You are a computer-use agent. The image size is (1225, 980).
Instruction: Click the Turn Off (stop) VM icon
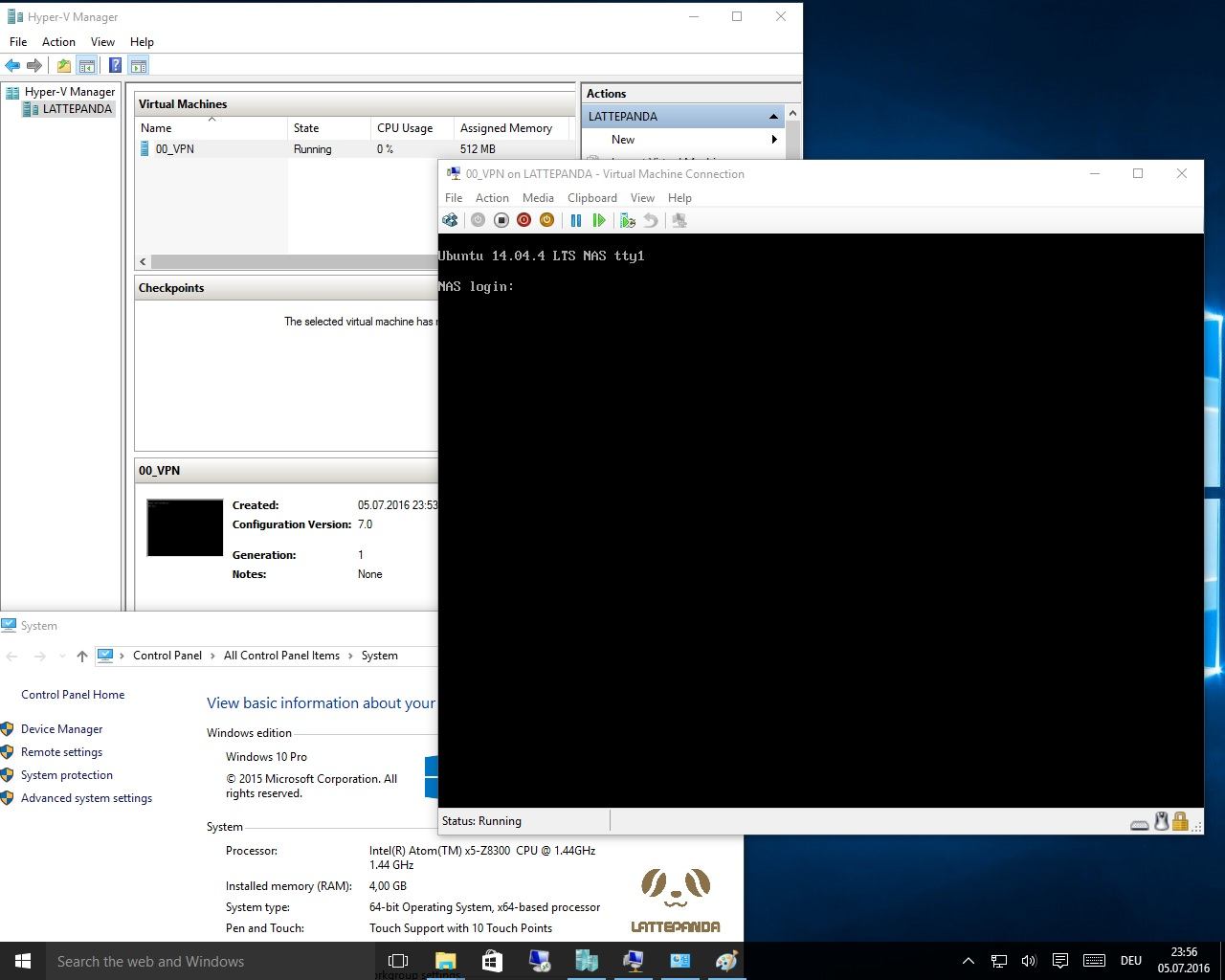pyautogui.click(x=501, y=220)
